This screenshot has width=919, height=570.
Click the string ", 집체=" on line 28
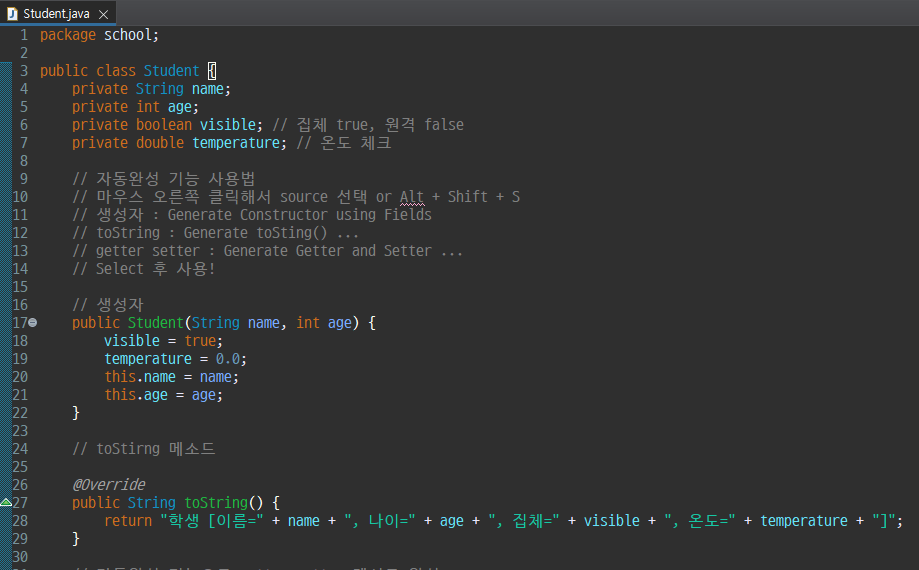[x=524, y=521]
